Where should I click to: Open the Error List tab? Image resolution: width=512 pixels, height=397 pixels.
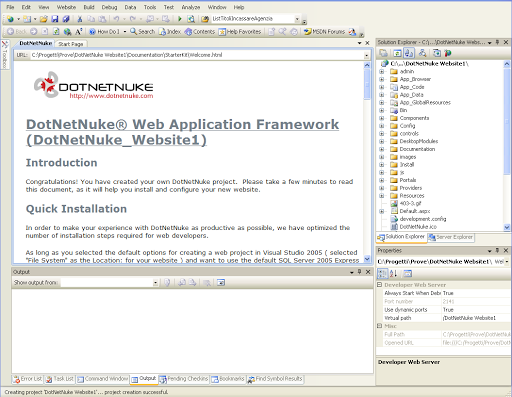28,379
